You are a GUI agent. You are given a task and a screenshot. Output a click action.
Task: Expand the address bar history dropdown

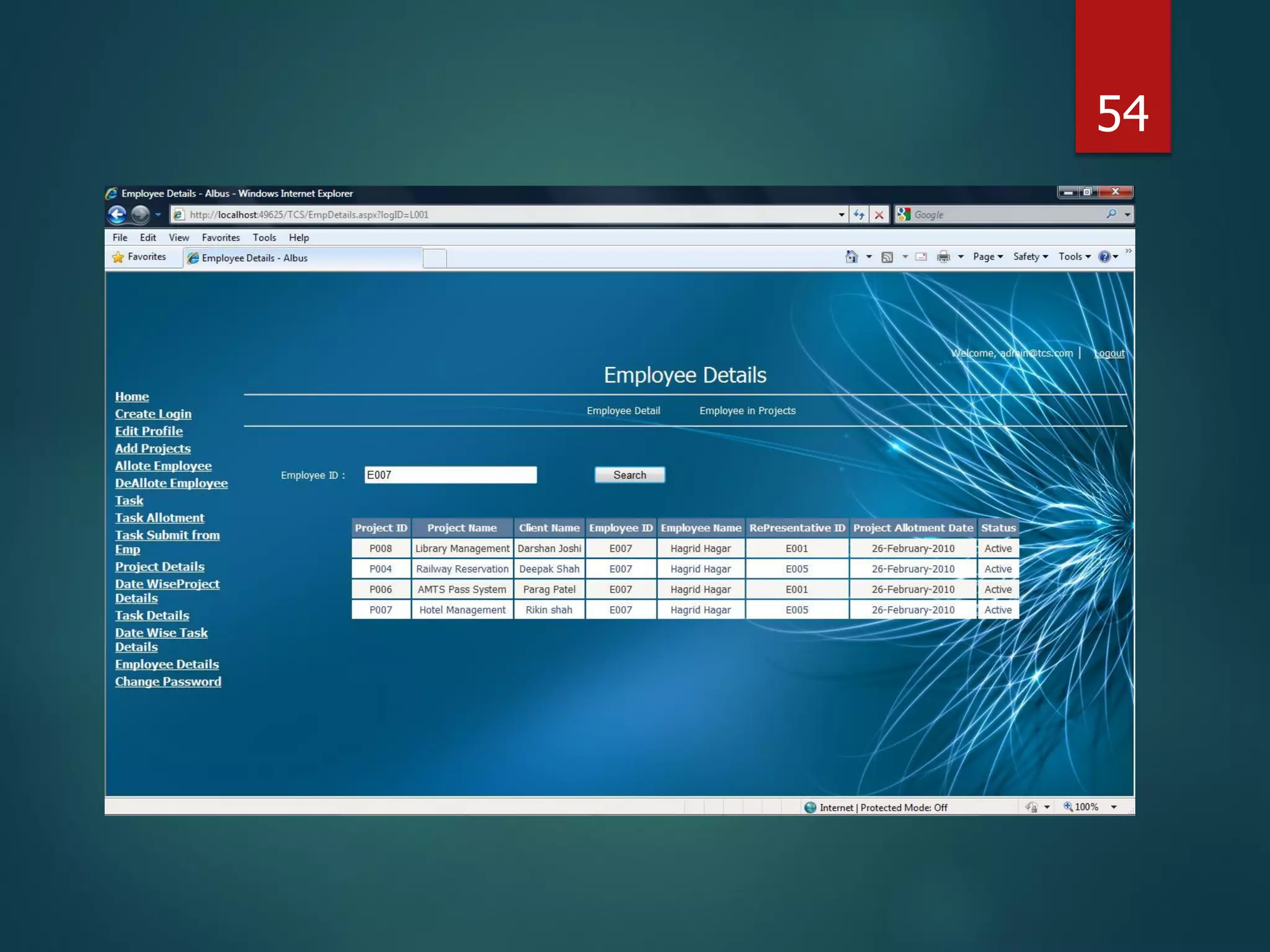841,214
